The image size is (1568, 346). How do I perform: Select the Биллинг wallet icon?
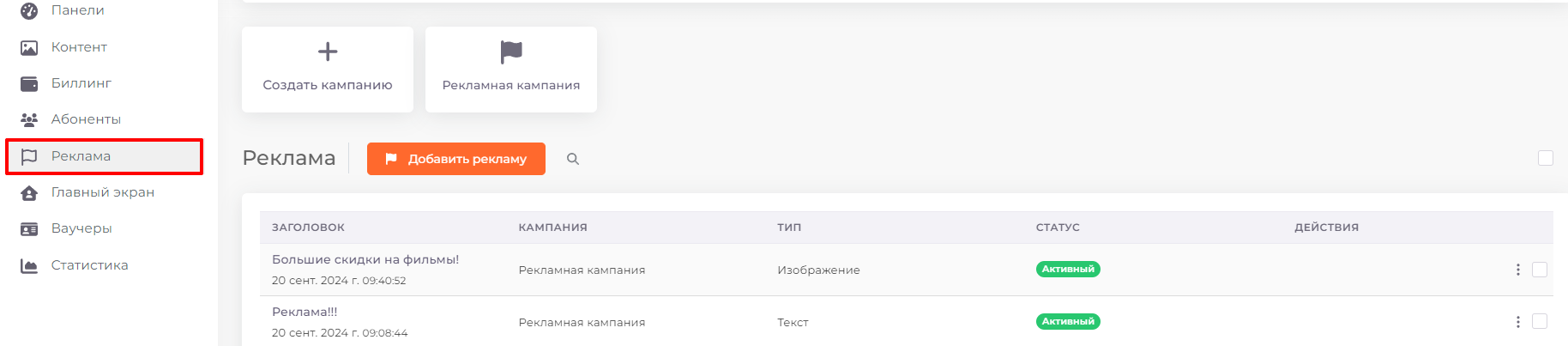pos(29,83)
